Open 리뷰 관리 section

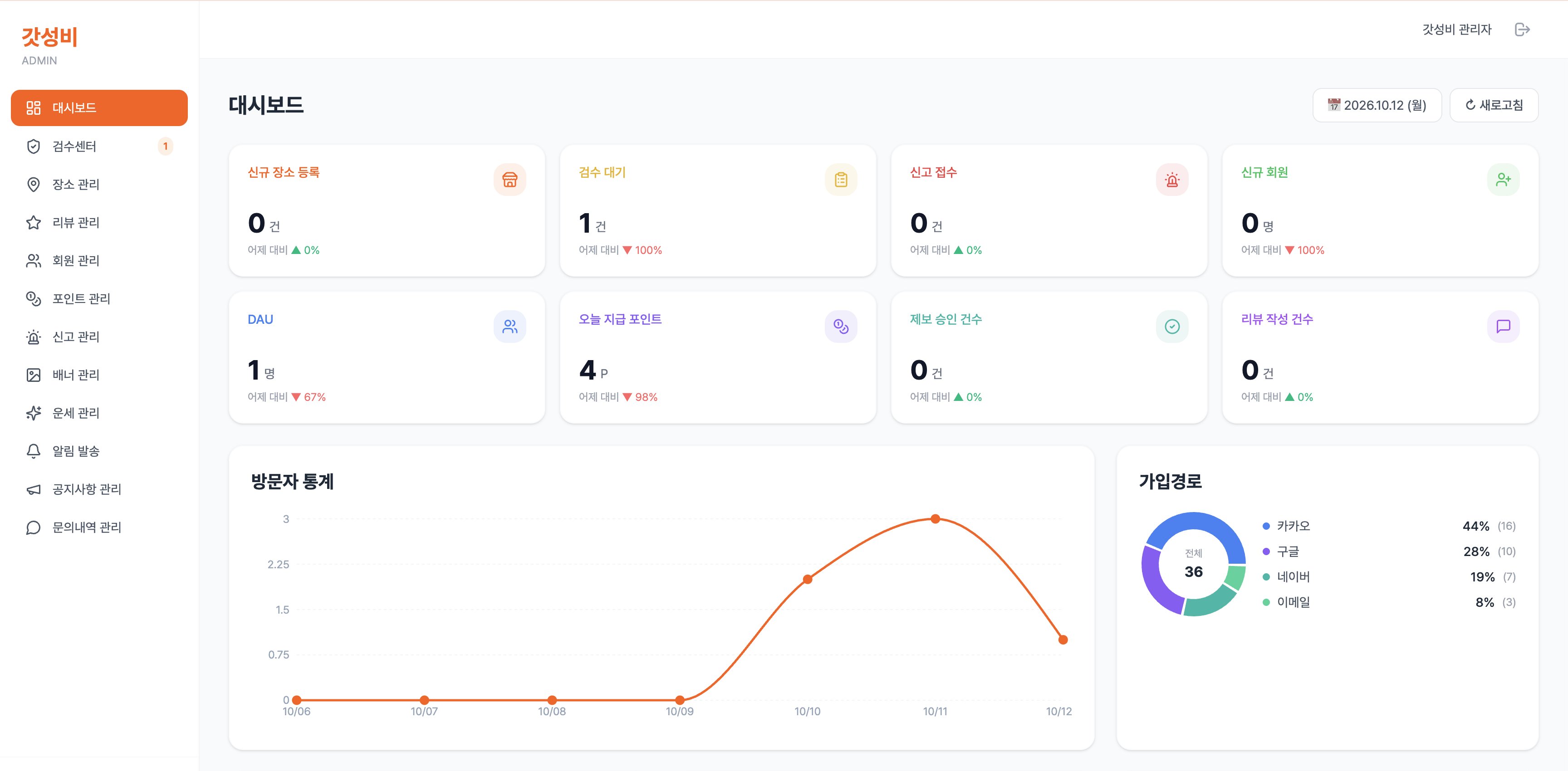[x=99, y=223]
